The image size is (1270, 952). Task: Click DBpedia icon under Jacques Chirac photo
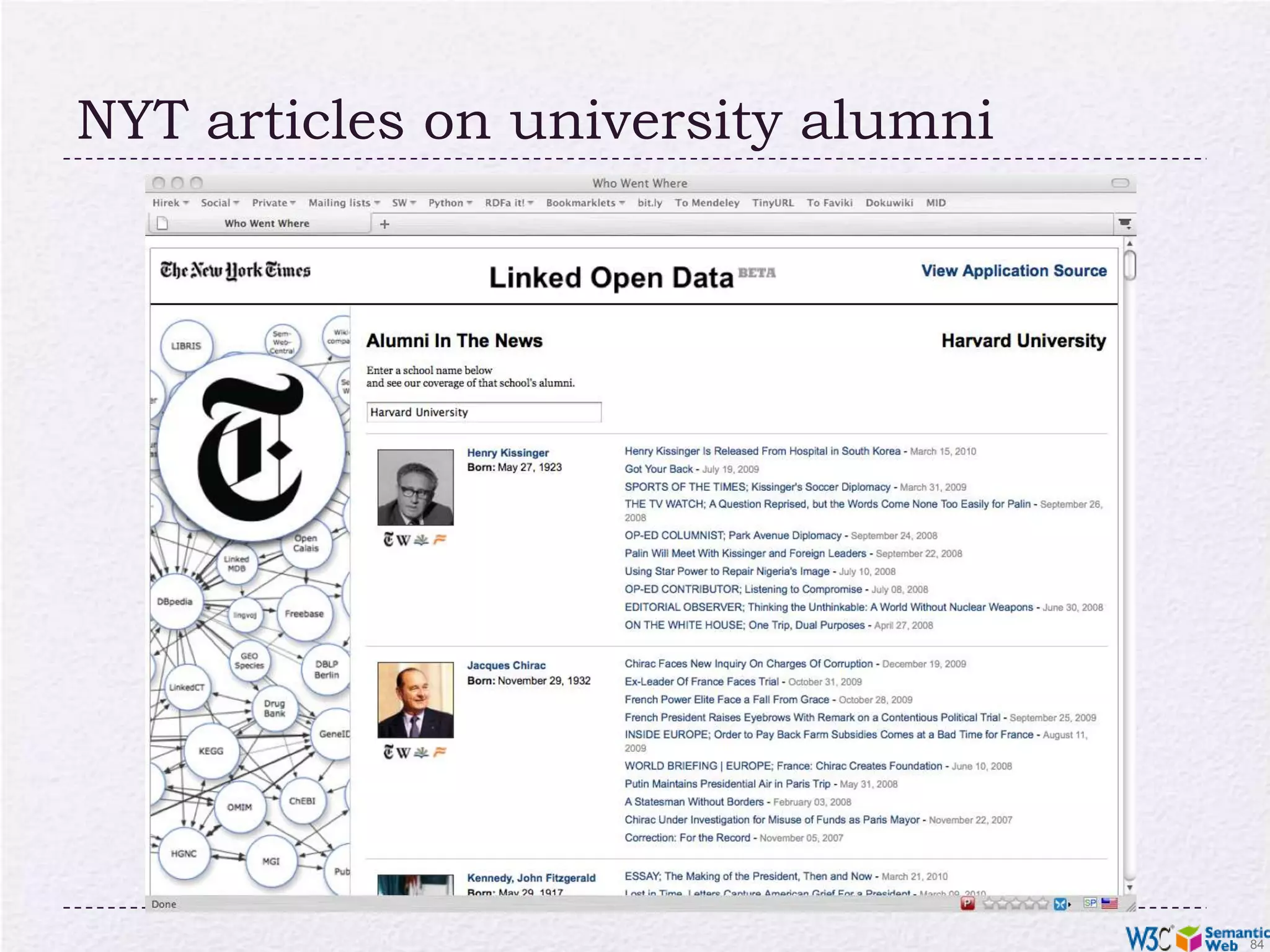(422, 752)
